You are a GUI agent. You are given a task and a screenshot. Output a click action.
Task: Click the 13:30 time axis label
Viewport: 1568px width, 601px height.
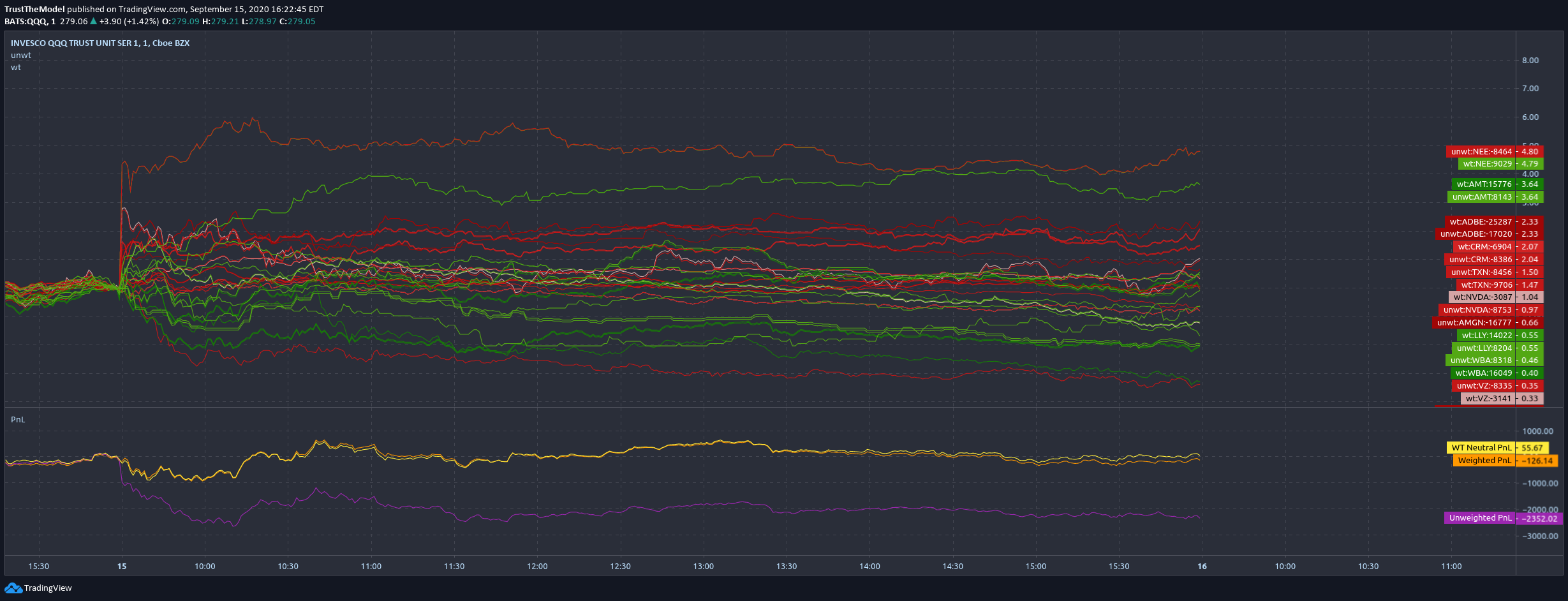(787, 566)
